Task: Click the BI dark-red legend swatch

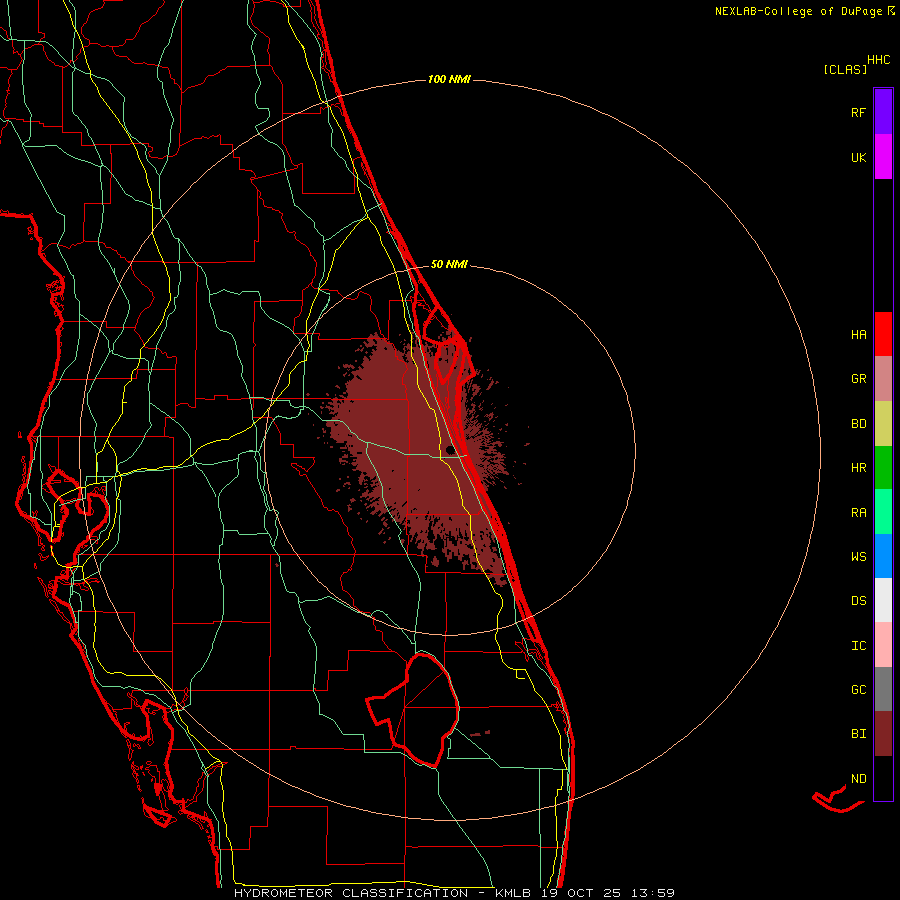Action: click(883, 734)
